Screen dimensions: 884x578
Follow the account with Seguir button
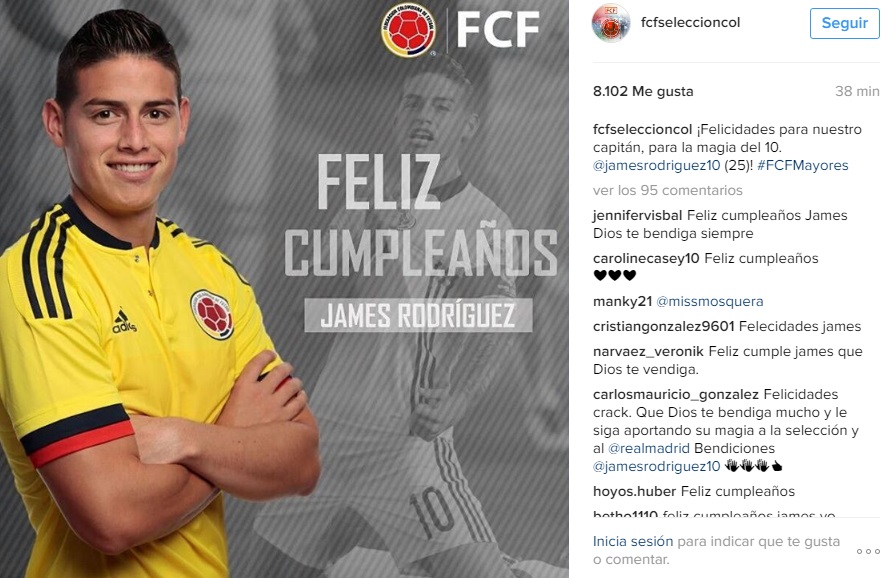pos(845,23)
